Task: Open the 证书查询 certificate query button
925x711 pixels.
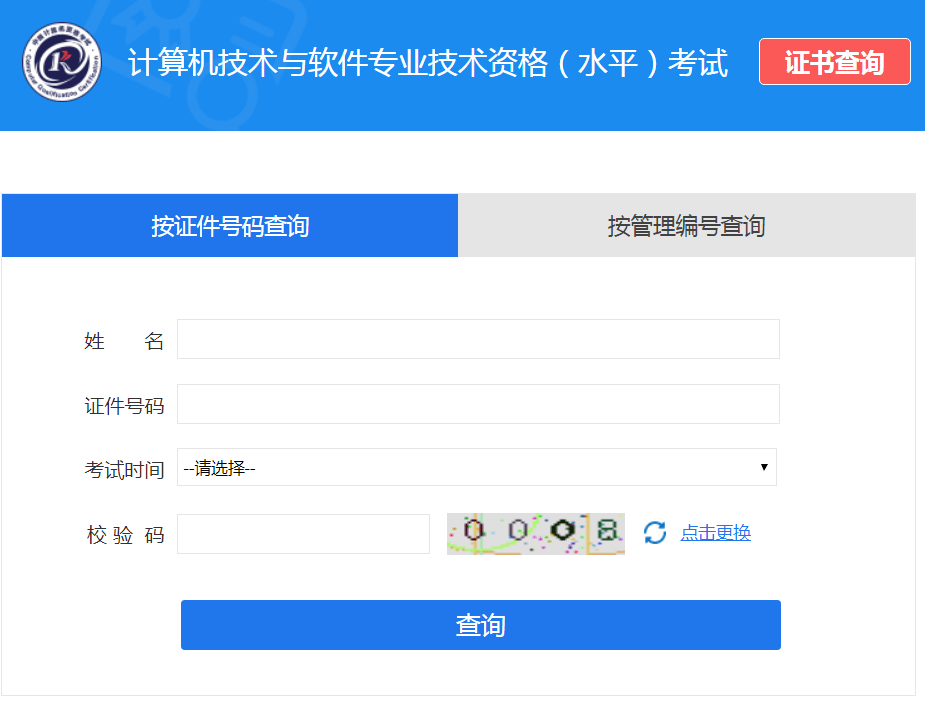Action: click(834, 62)
